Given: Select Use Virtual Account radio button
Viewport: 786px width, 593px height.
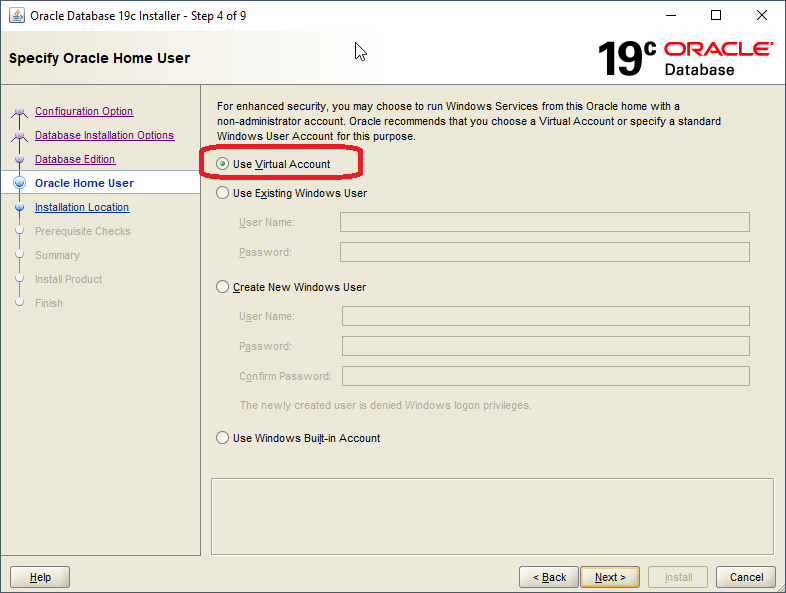Looking at the screenshot, I should pyautogui.click(x=223, y=164).
